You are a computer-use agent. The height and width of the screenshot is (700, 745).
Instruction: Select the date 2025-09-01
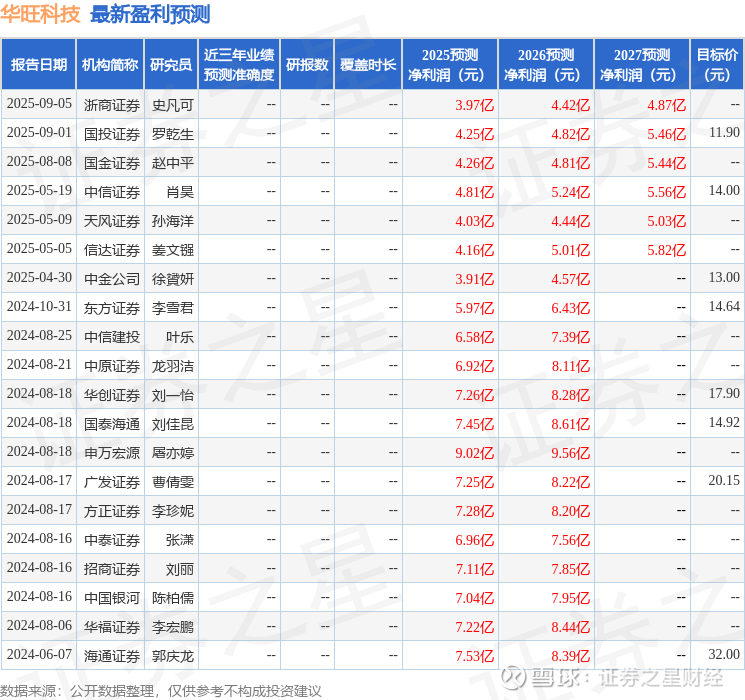pyautogui.click(x=39, y=133)
